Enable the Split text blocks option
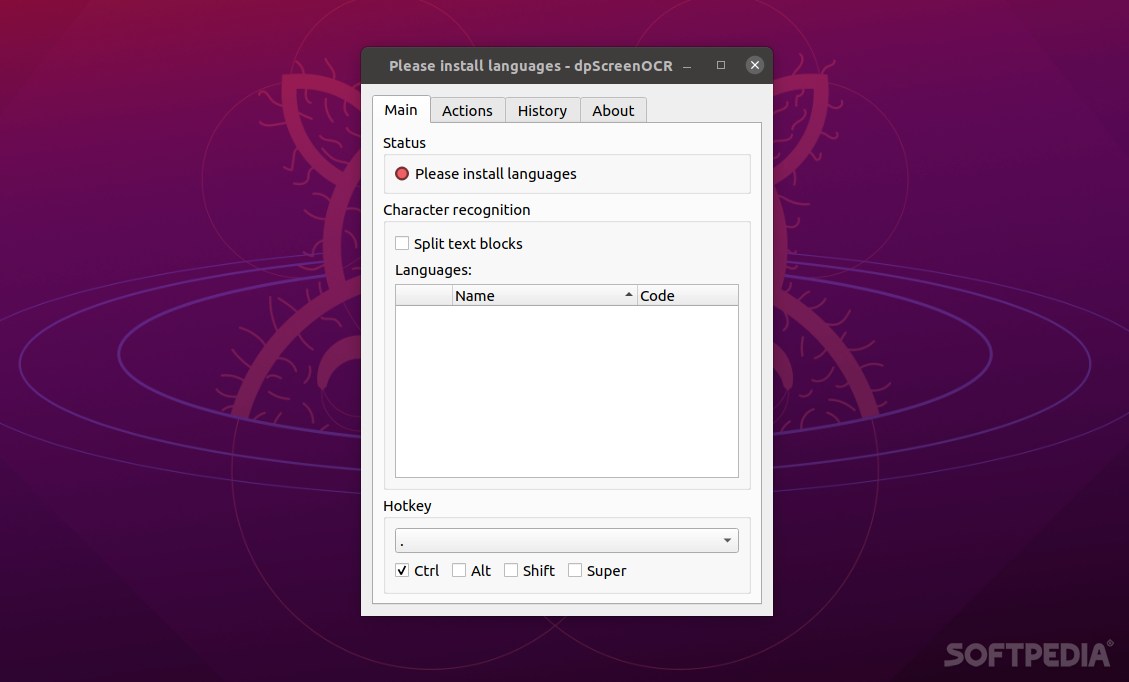 [402, 243]
